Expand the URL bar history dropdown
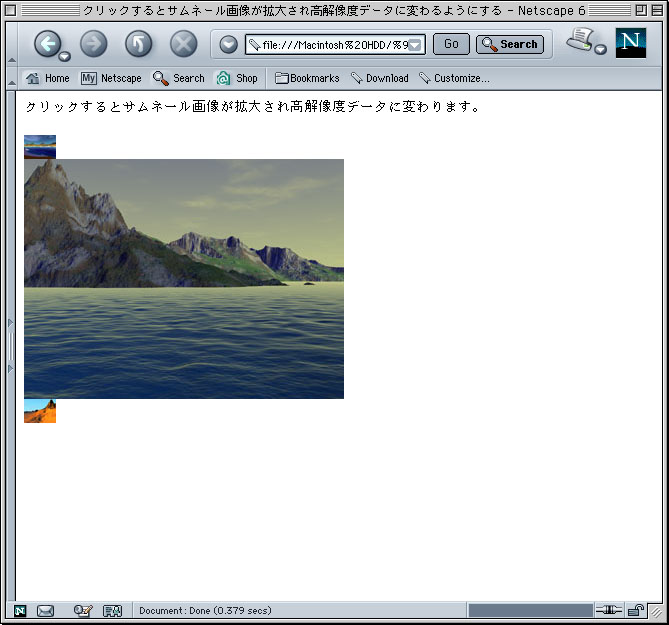Image resolution: width=669 pixels, height=625 pixels. click(415, 45)
